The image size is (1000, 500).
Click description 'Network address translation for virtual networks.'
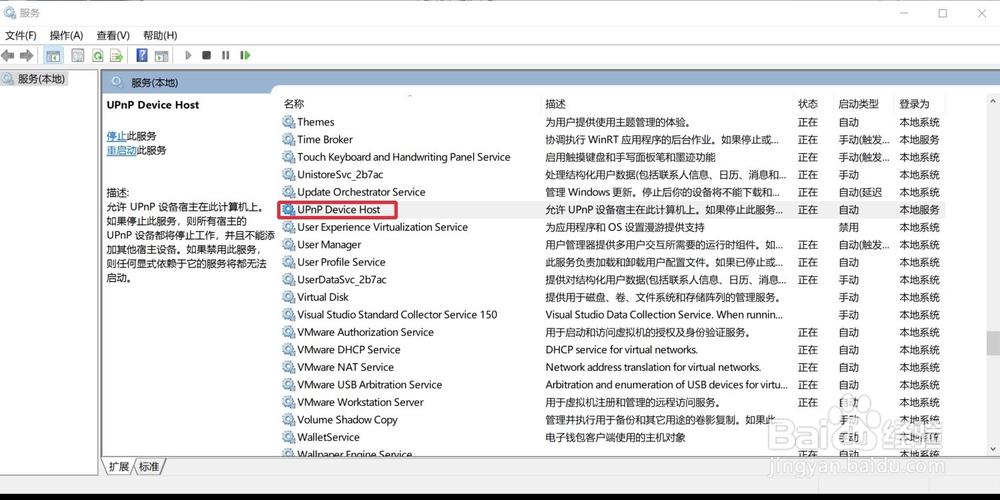tap(654, 367)
